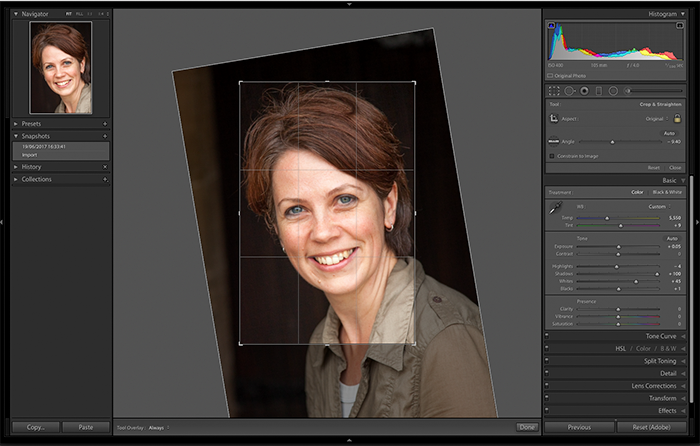Open the HSL tab
The image size is (700, 446).
coord(621,348)
